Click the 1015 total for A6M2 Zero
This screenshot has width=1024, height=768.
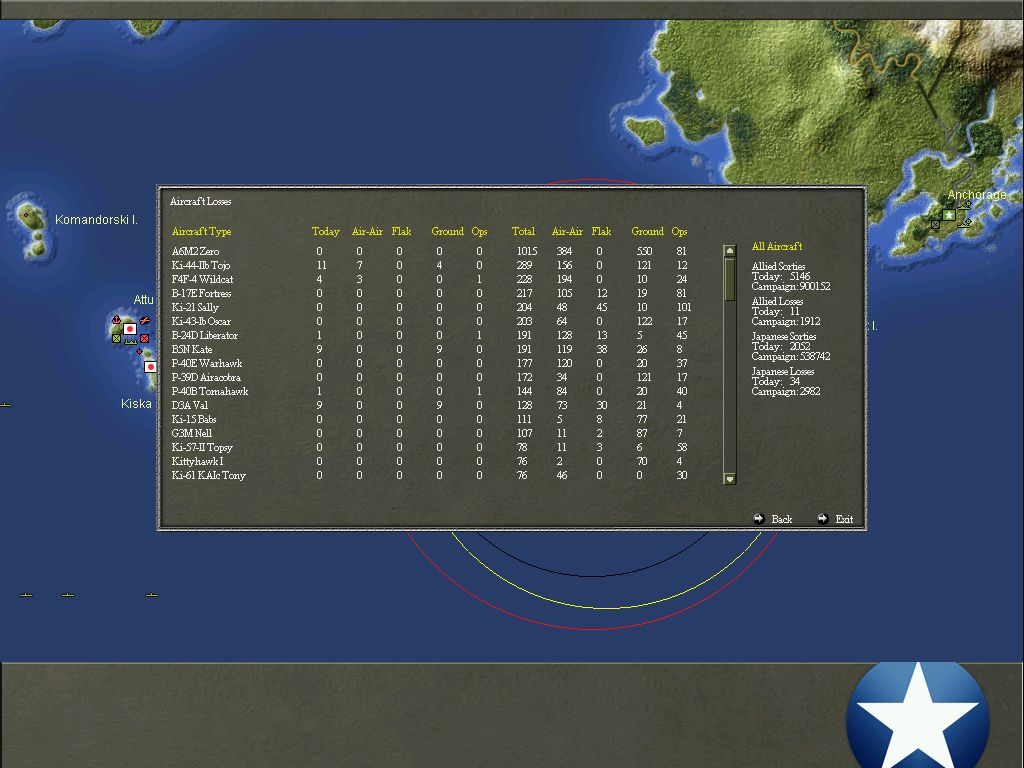526,251
